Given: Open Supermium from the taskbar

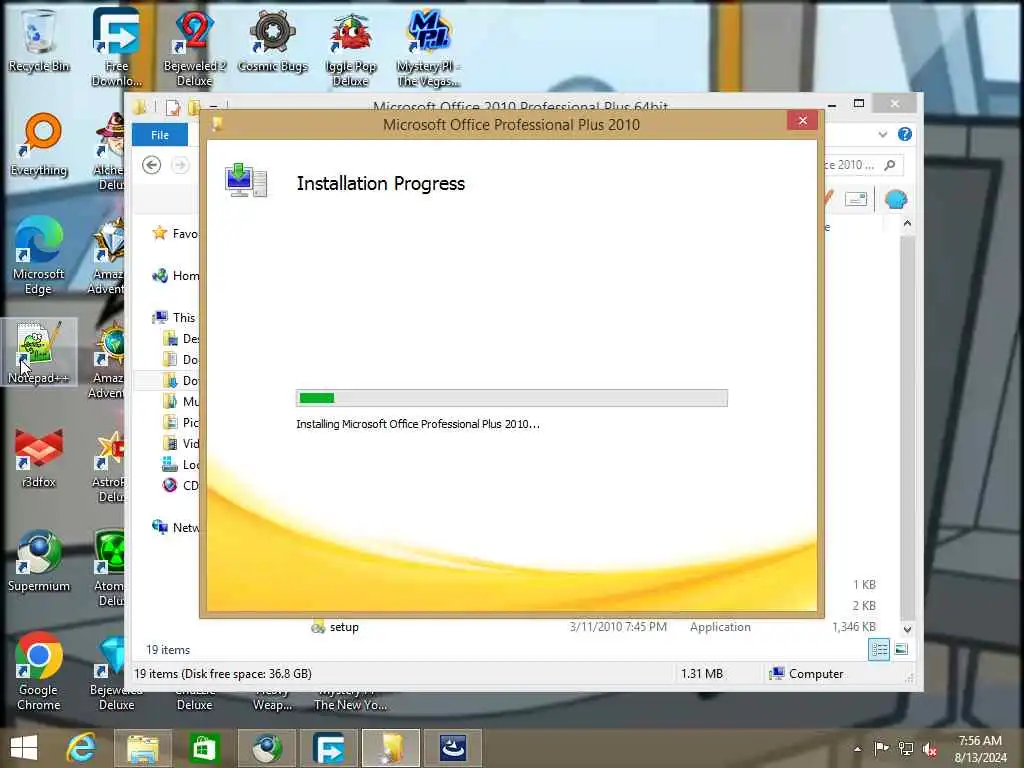Looking at the screenshot, I should [266, 748].
